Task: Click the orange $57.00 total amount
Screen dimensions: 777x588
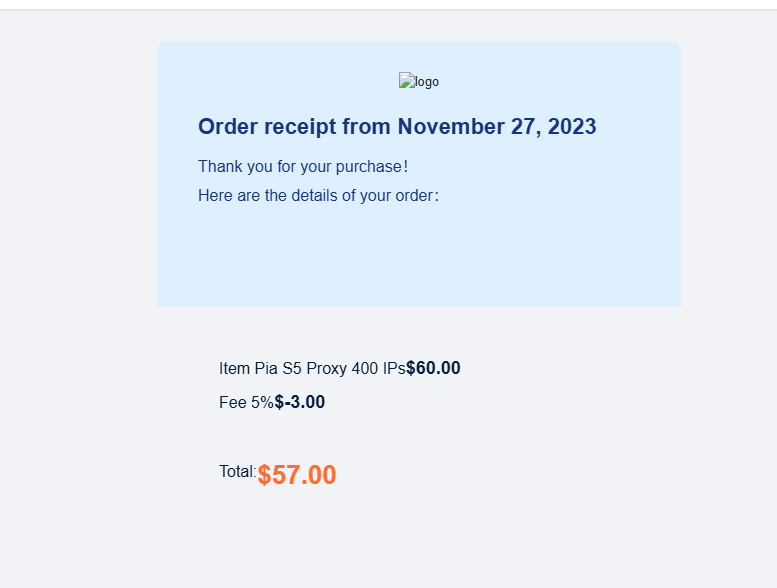Action: pos(297,475)
